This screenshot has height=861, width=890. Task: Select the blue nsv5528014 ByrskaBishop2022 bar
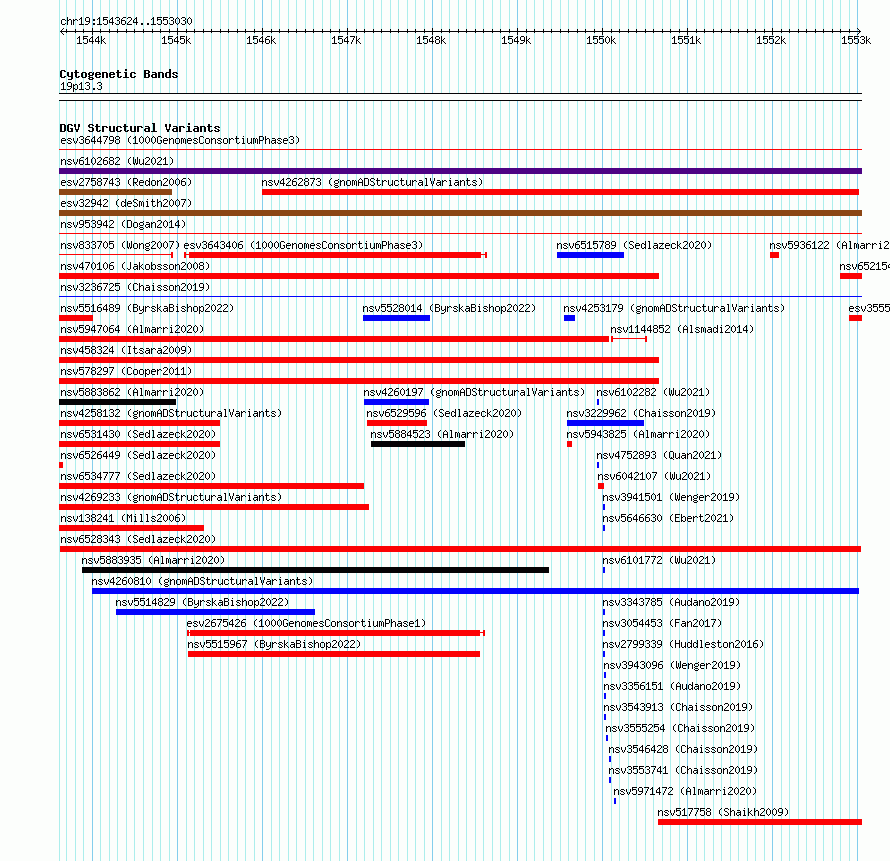(396, 318)
